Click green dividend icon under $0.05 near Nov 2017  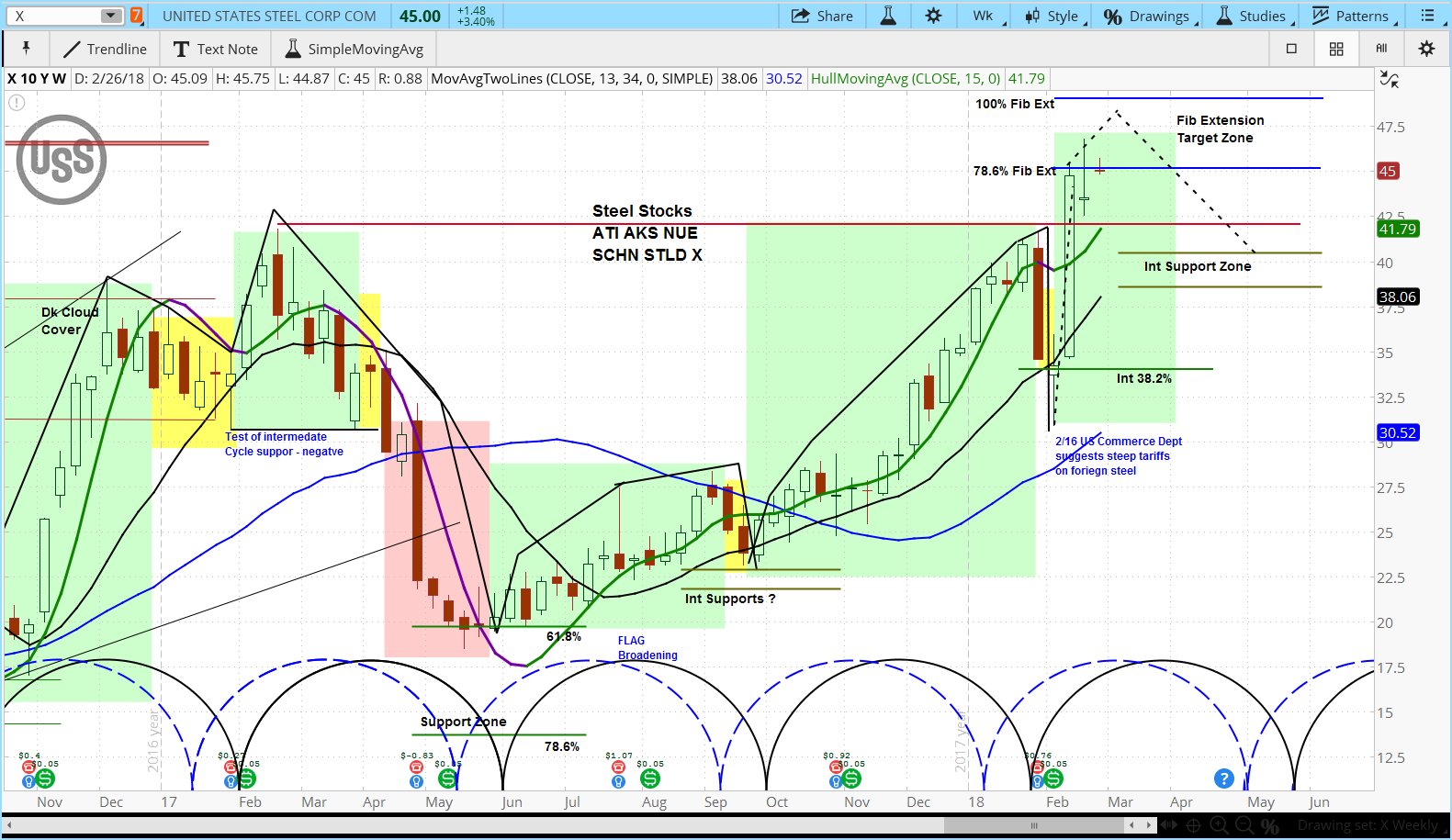coord(851,778)
